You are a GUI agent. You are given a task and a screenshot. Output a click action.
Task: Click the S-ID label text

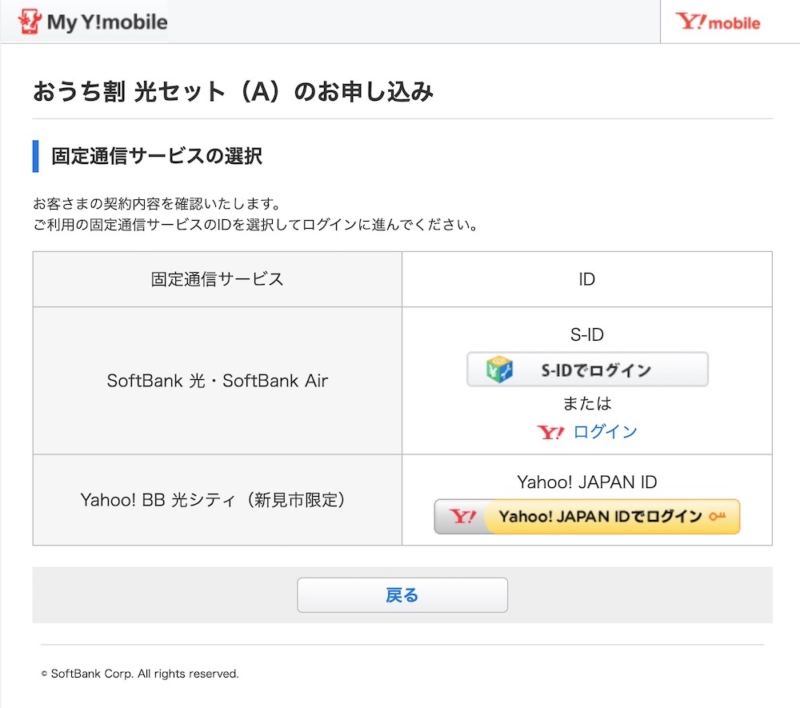tap(587, 335)
